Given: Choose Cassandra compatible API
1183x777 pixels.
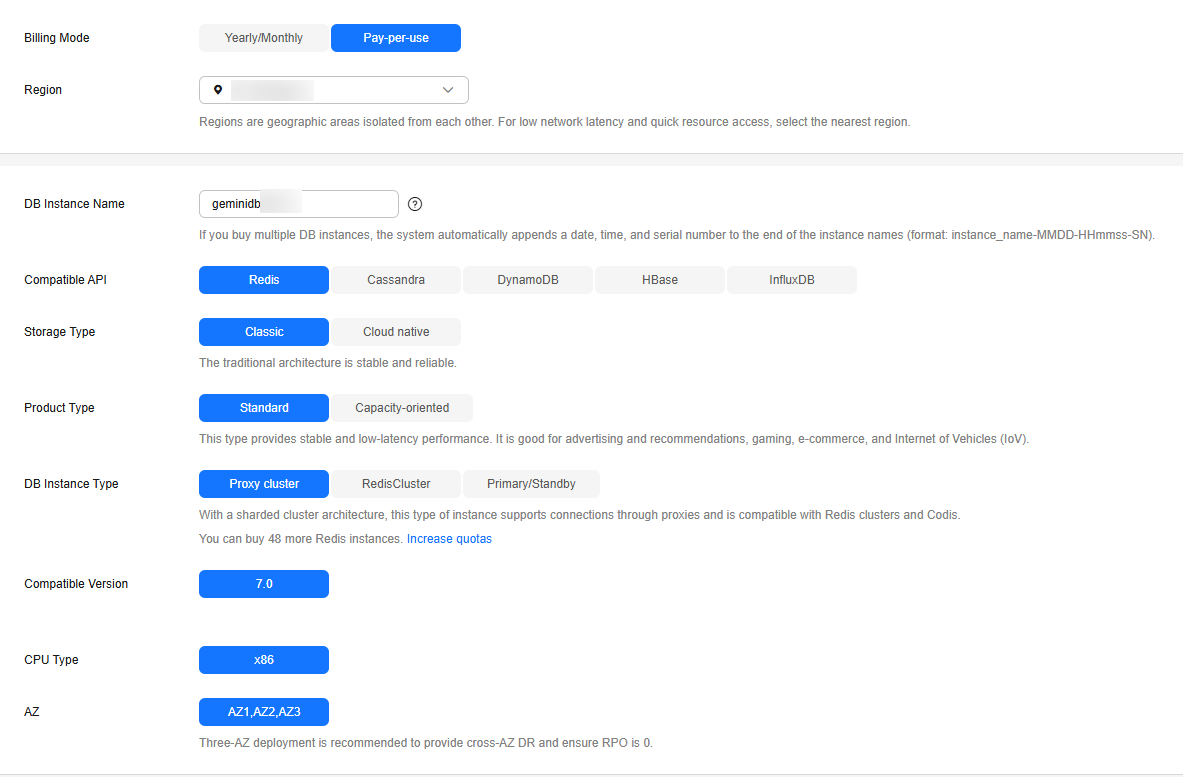Looking at the screenshot, I should click(x=396, y=280).
